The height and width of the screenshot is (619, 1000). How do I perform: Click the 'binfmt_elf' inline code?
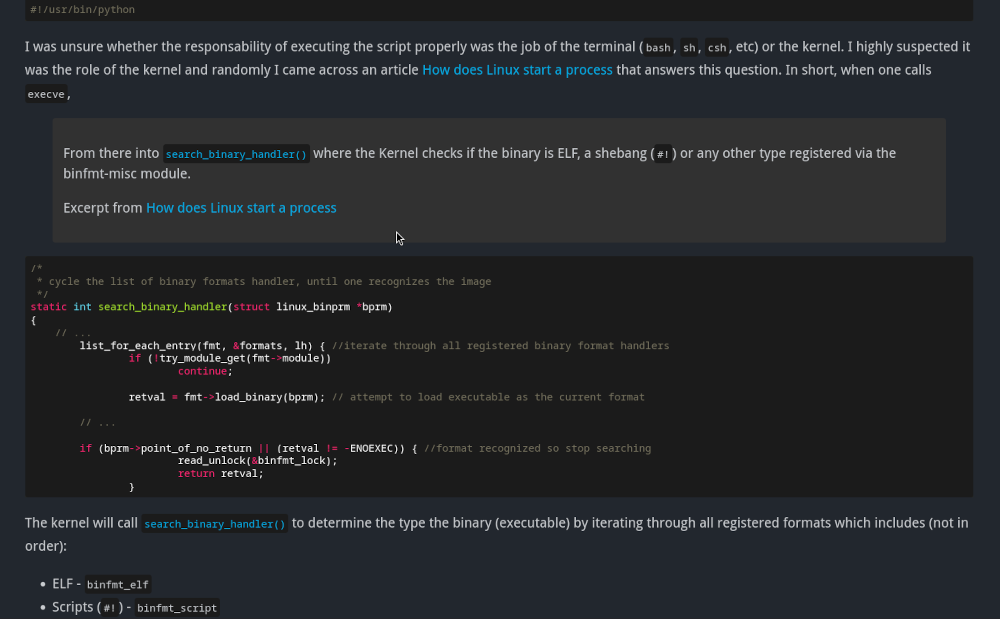pyautogui.click(x=117, y=584)
